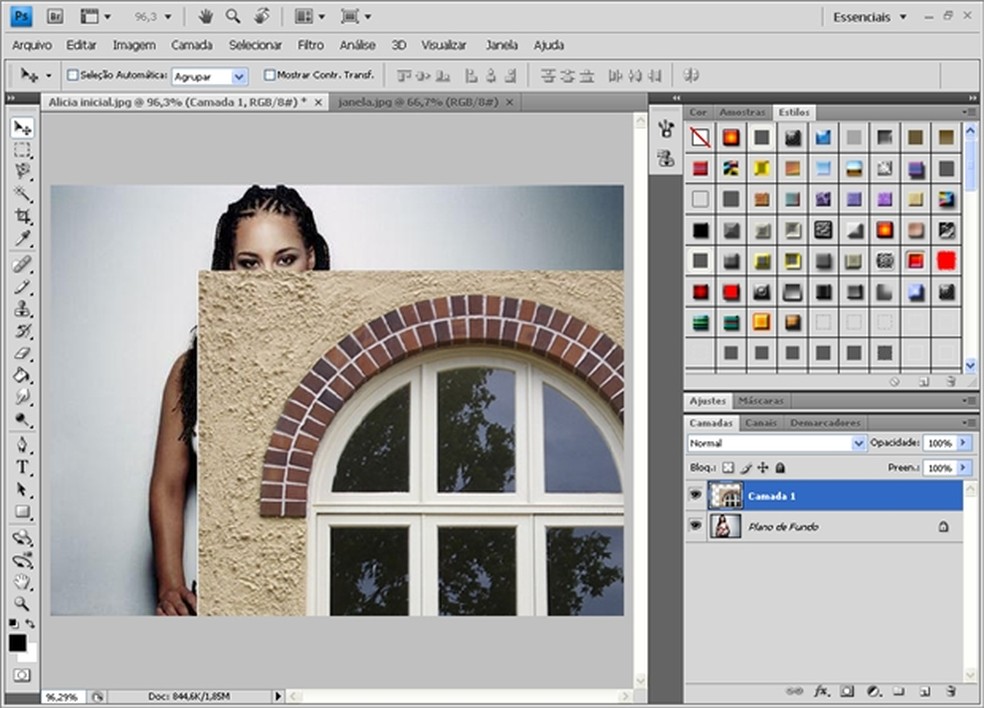
Task: Select the Eyedropper tool
Action: 22,239
